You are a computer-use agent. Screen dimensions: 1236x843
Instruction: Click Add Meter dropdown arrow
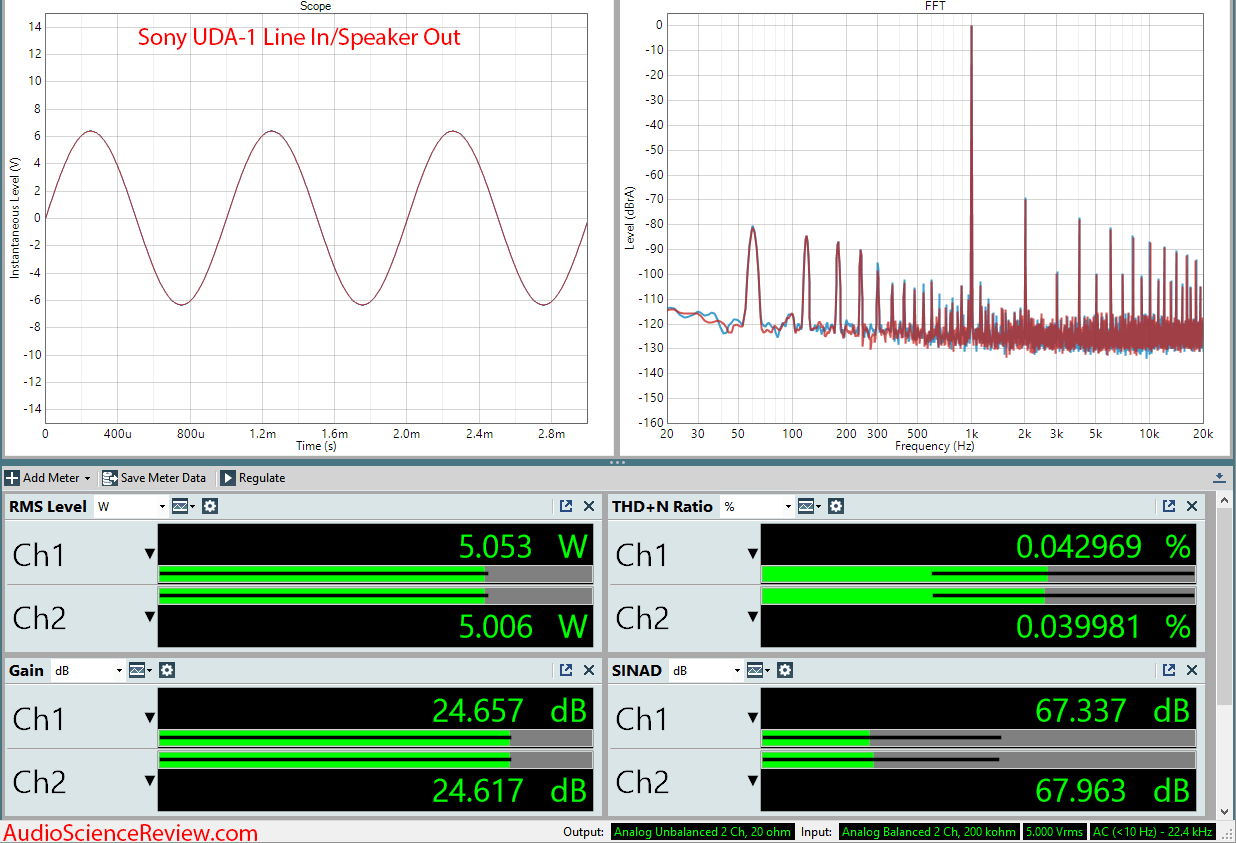pyautogui.click(x=87, y=478)
